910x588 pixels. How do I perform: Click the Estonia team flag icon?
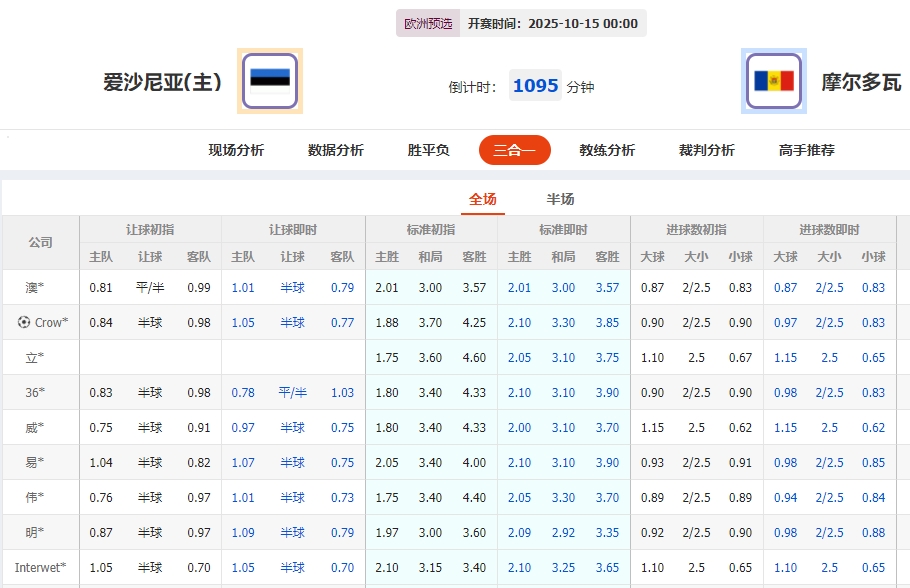point(267,80)
